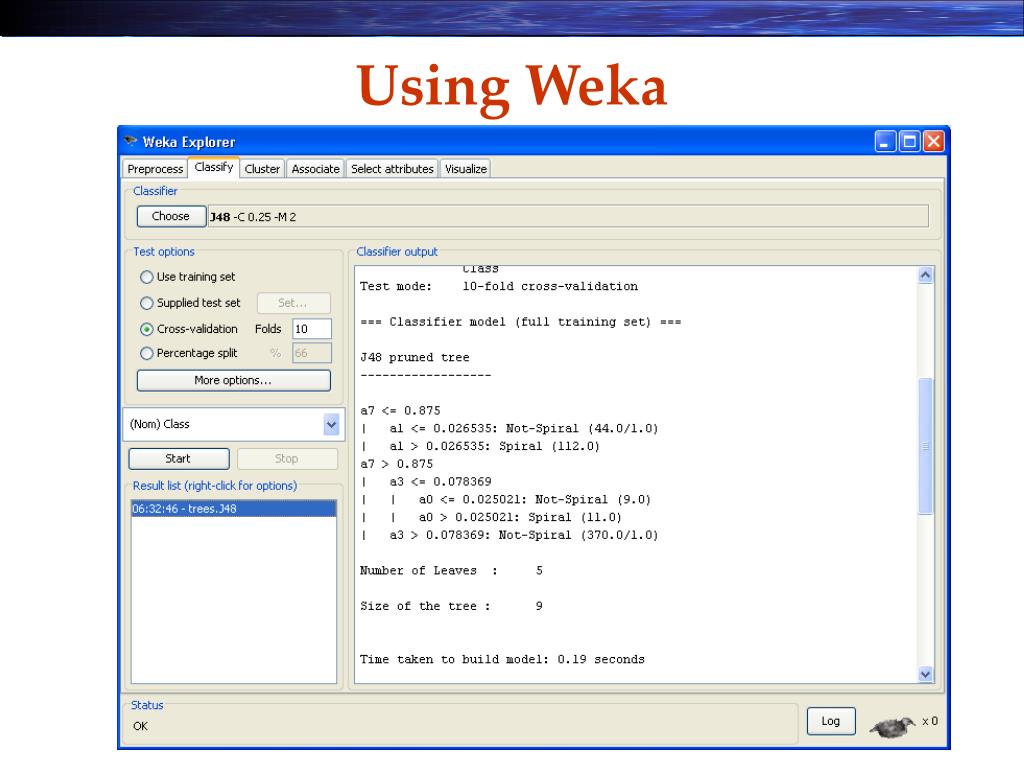This screenshot has width=1024, height=768.
Task: Click the 'a3 <= 0.078369' tree line
Action: click(440, 482)
